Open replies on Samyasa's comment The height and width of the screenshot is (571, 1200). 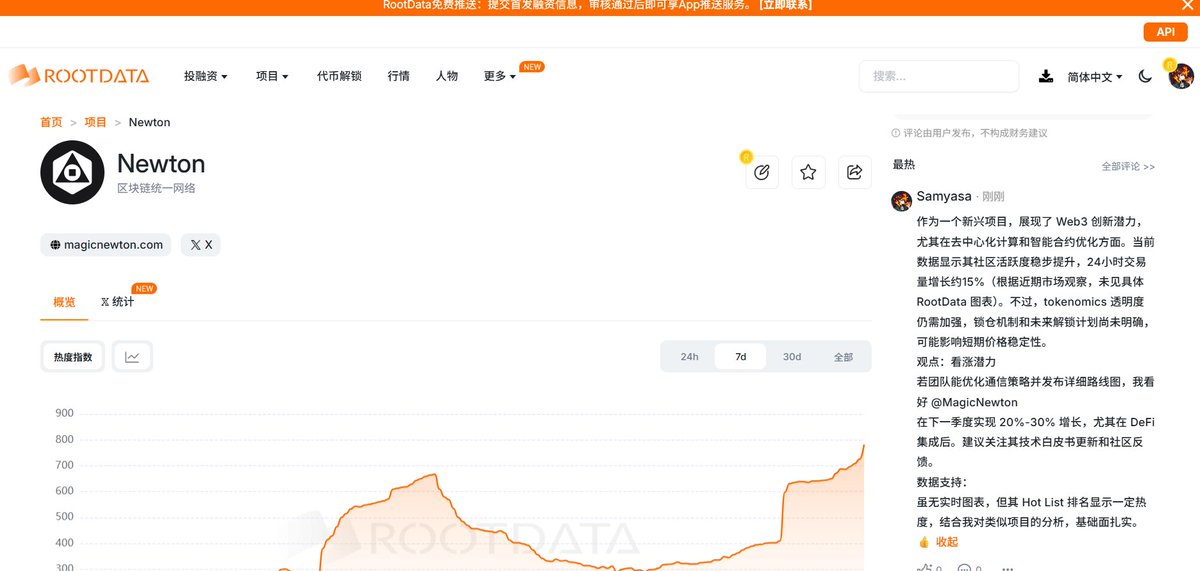coord(965,567)
